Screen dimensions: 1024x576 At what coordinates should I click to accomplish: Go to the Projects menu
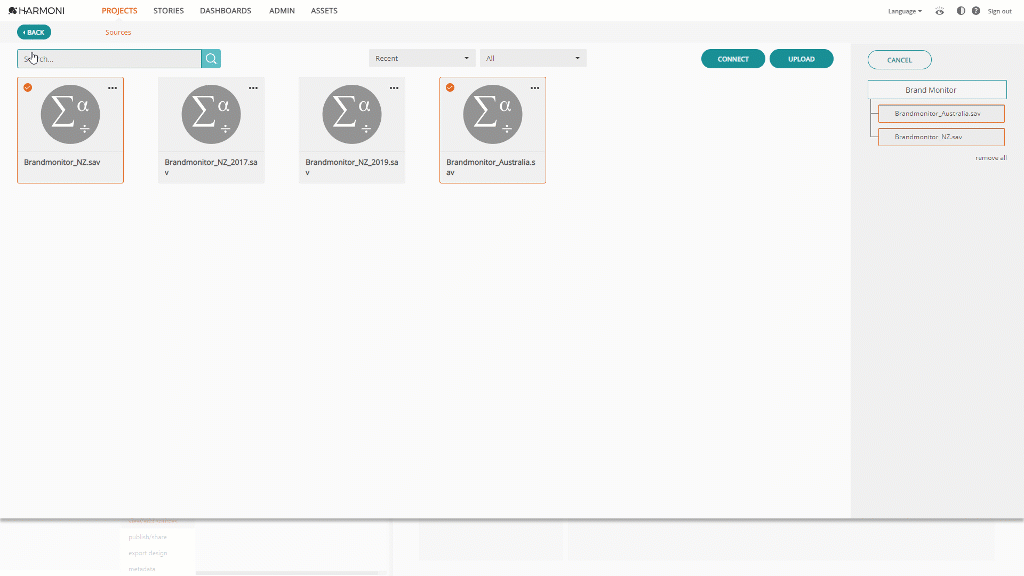pyautogui.click(x=120, y=10)
